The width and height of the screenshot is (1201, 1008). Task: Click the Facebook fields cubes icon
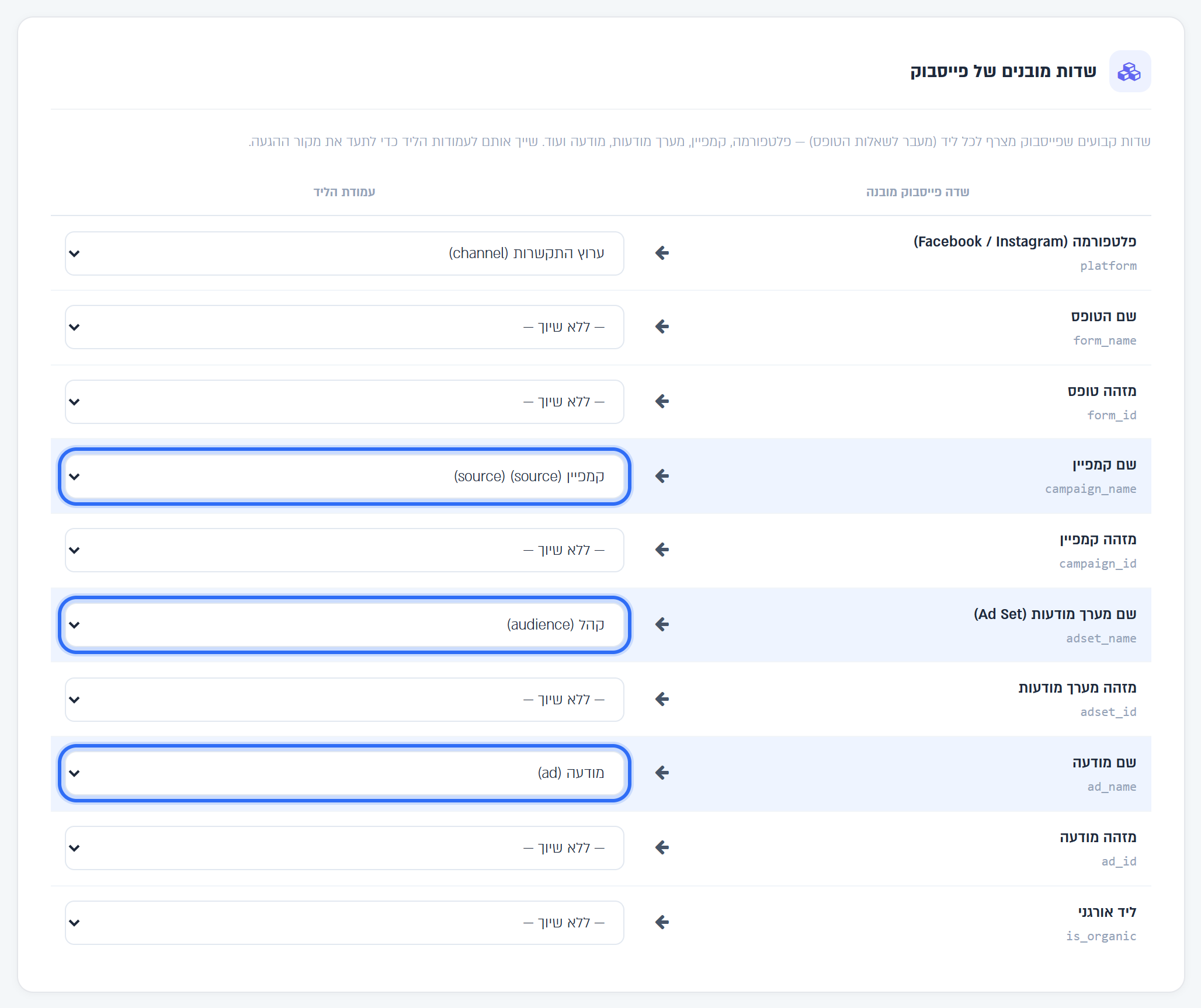click(x=1129, y=71)
